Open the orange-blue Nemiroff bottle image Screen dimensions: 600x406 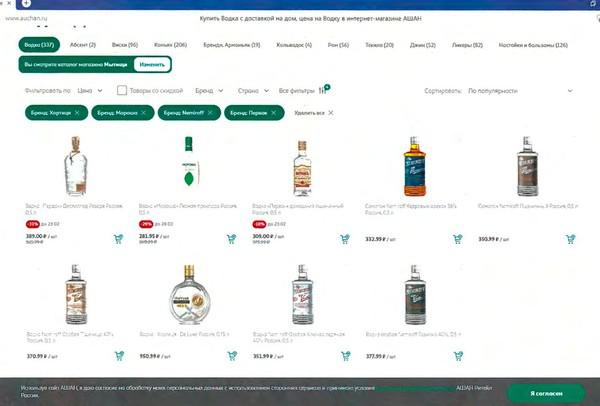tap(415, 166)
